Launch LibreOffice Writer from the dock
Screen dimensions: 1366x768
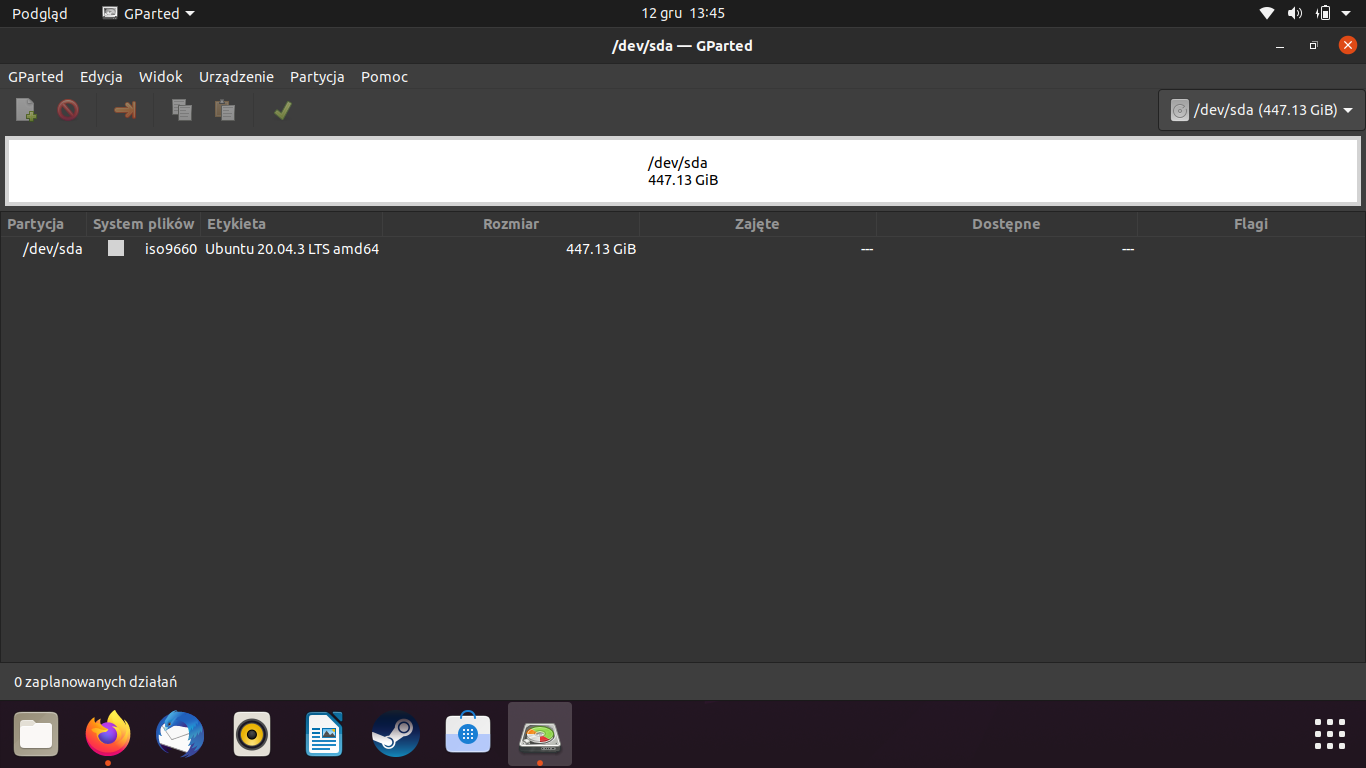tap(324, 734)
